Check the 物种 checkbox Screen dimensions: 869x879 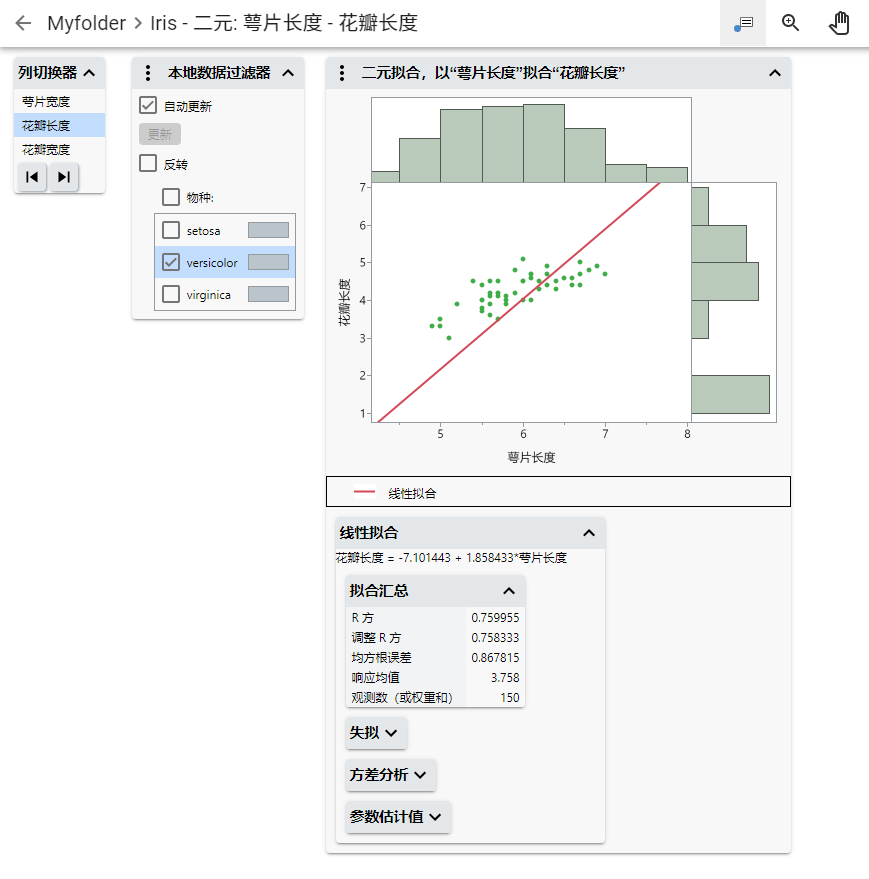(171, 197)
